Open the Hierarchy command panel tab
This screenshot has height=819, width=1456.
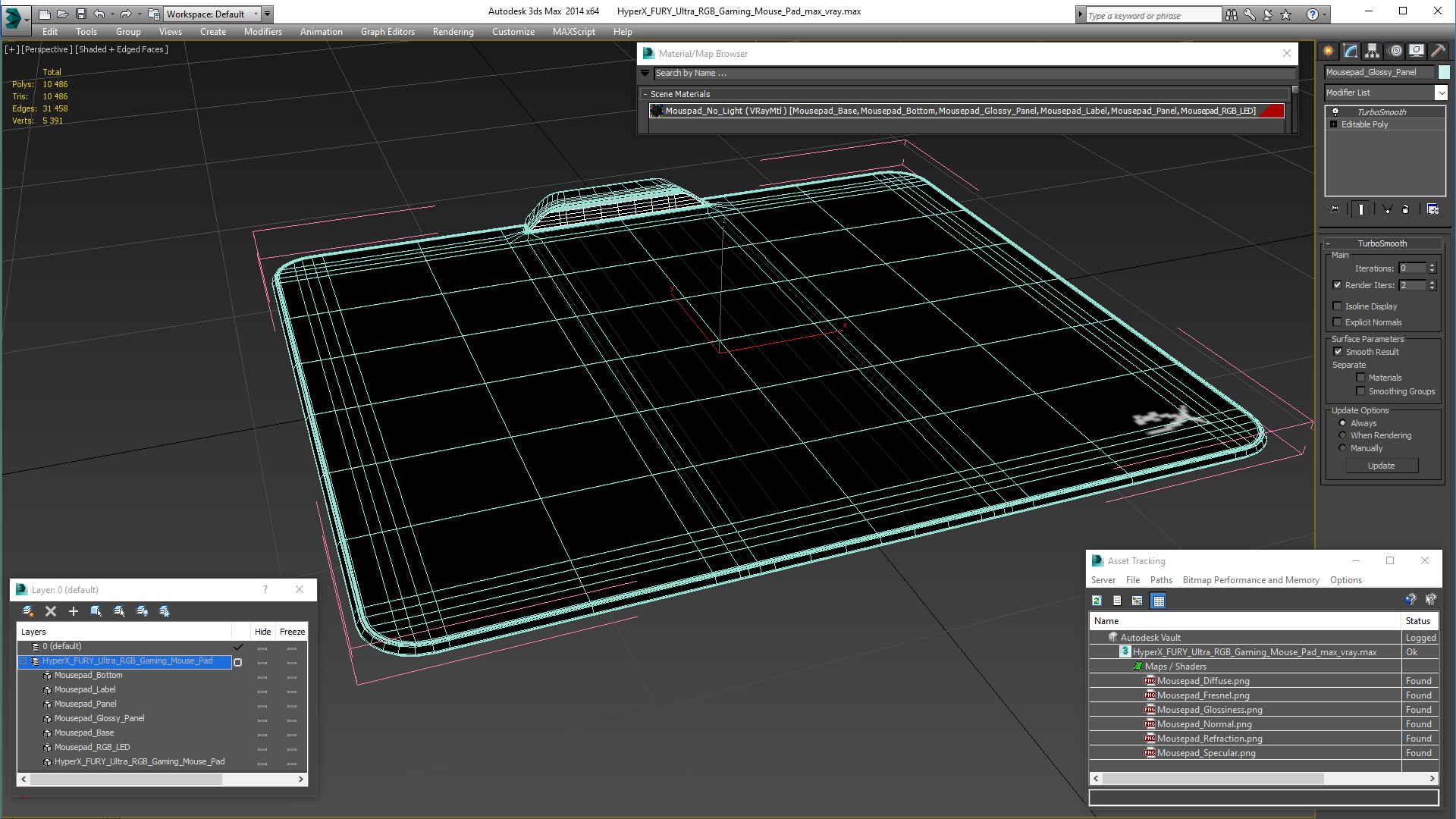tap(1373, 51)
